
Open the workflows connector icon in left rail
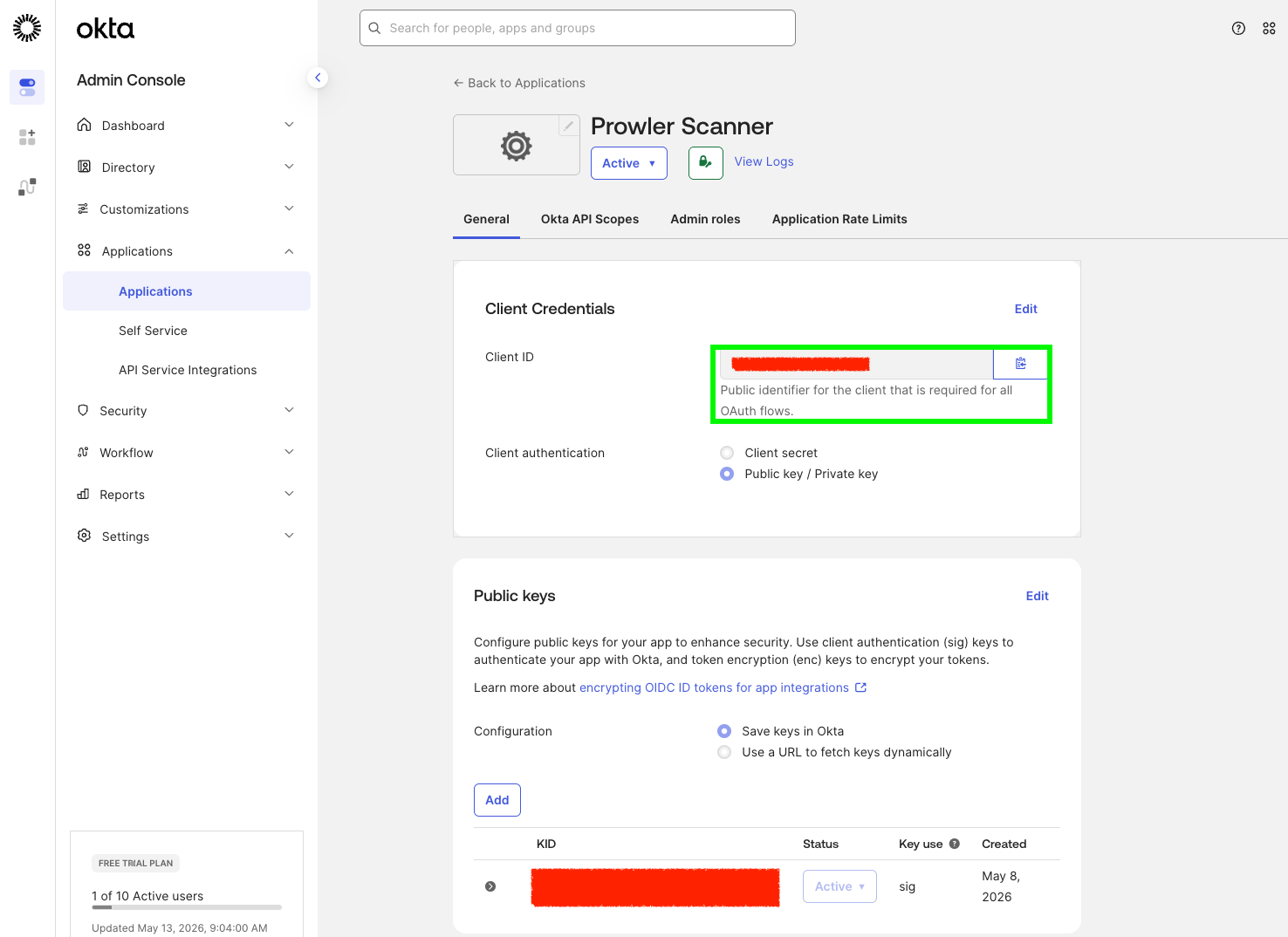pyautogui.click(x=27, y=187)
